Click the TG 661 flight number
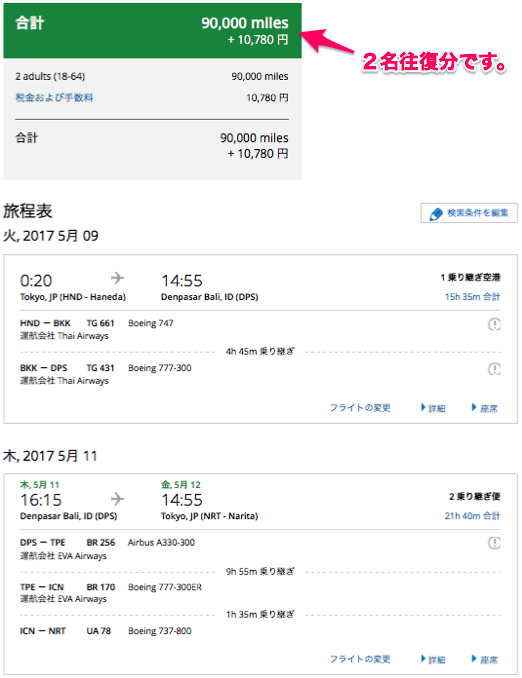Screen dimensions: 522x678 pyautogui.click(x=100, y=323)
